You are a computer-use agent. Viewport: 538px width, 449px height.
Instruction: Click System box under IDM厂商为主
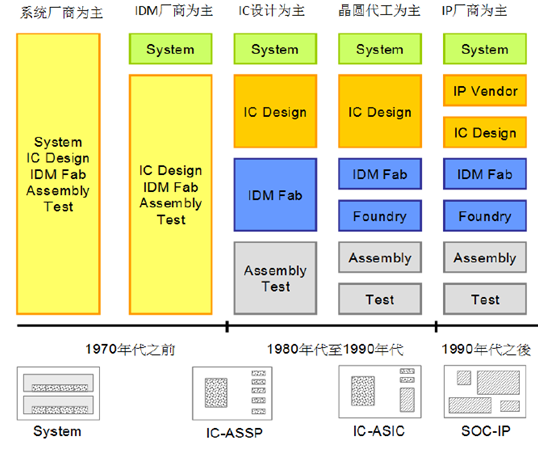coord(171,49)
